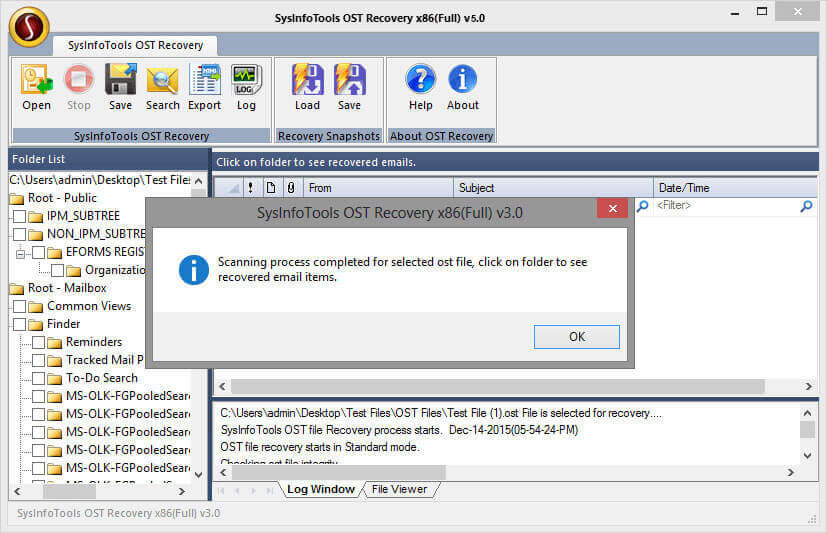Click the Date/Time filter field
The height and width of the screenshot is (533, 827).
tap(725, 206)
